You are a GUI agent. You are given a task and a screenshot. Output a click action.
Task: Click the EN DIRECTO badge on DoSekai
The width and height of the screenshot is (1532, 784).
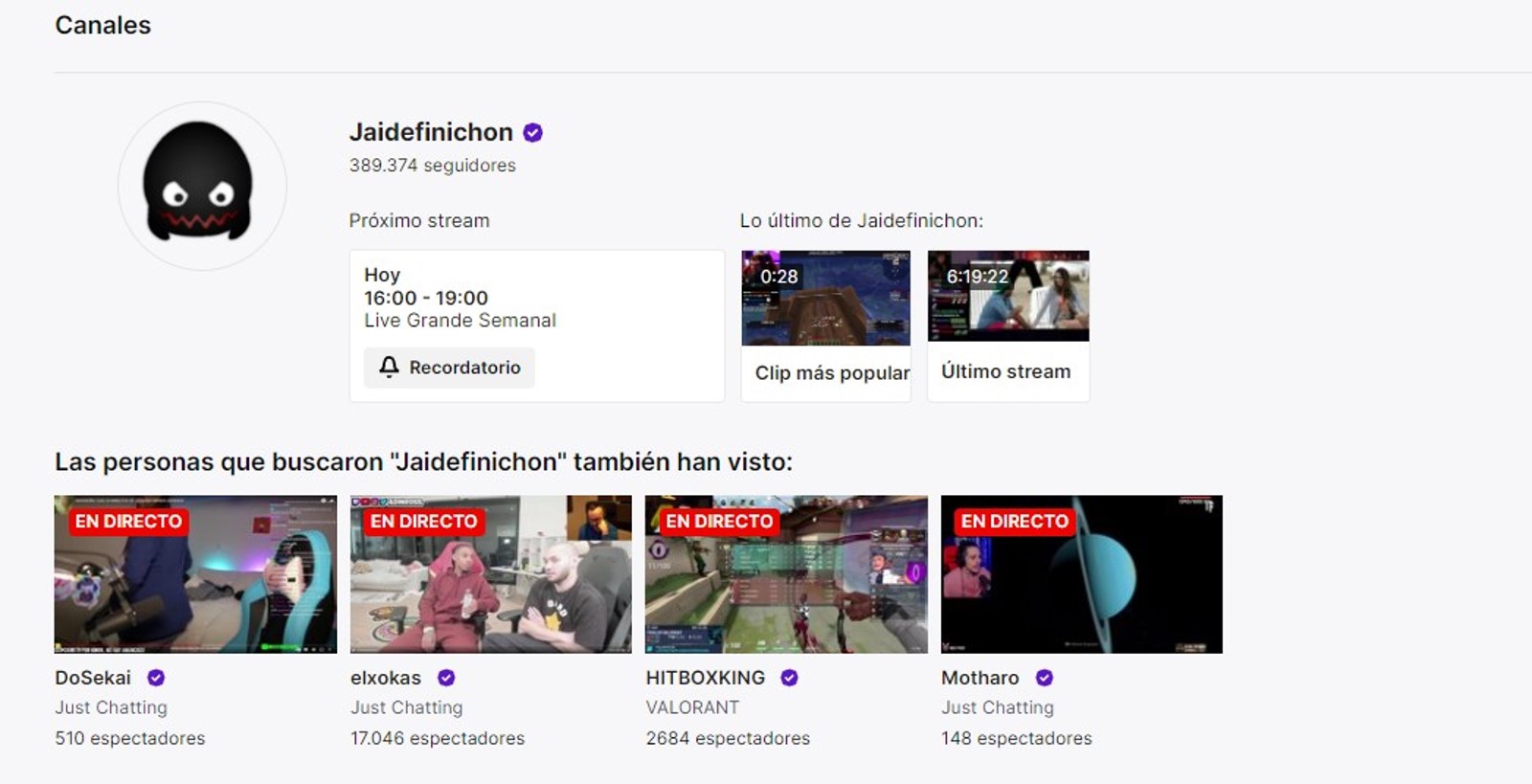click(x=128, y=522)
